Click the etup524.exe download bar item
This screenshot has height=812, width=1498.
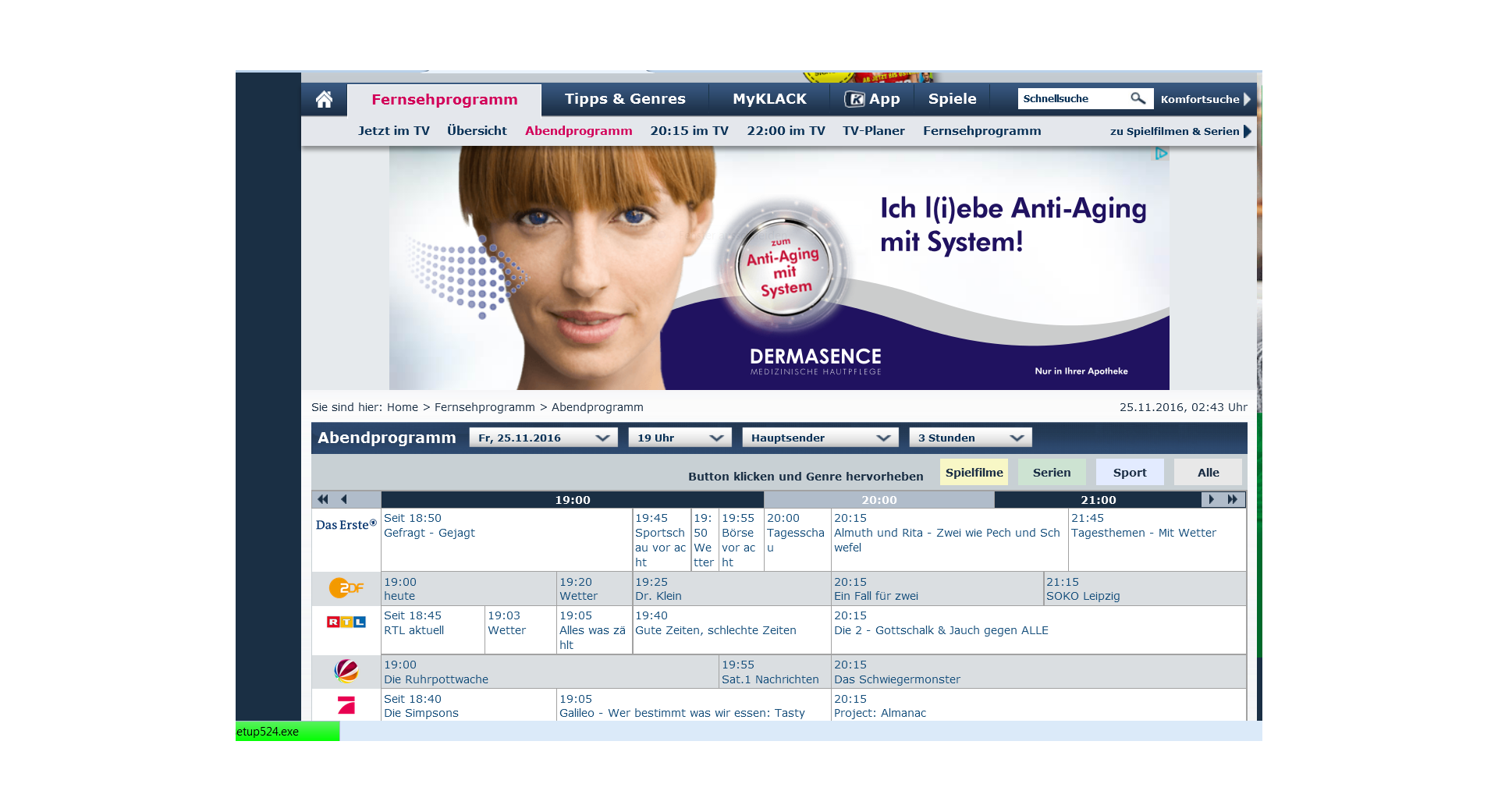pos(287,732)
